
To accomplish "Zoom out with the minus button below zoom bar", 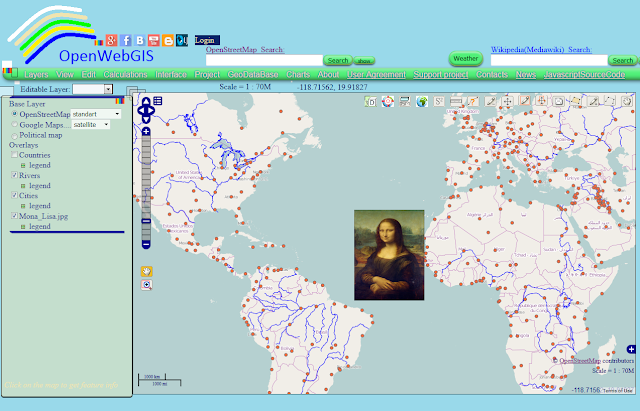I will 146,244.
